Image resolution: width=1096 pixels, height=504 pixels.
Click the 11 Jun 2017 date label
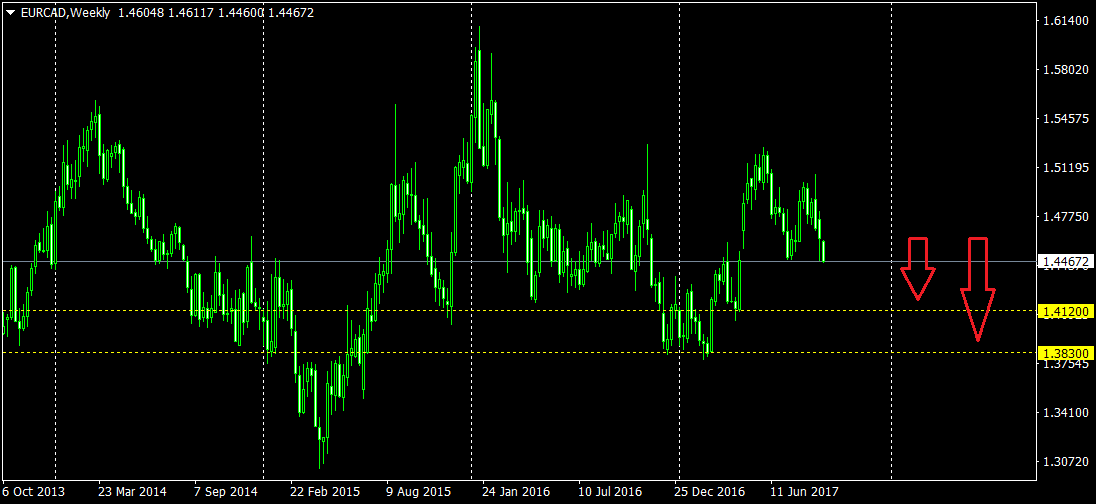tap(804, 492)
